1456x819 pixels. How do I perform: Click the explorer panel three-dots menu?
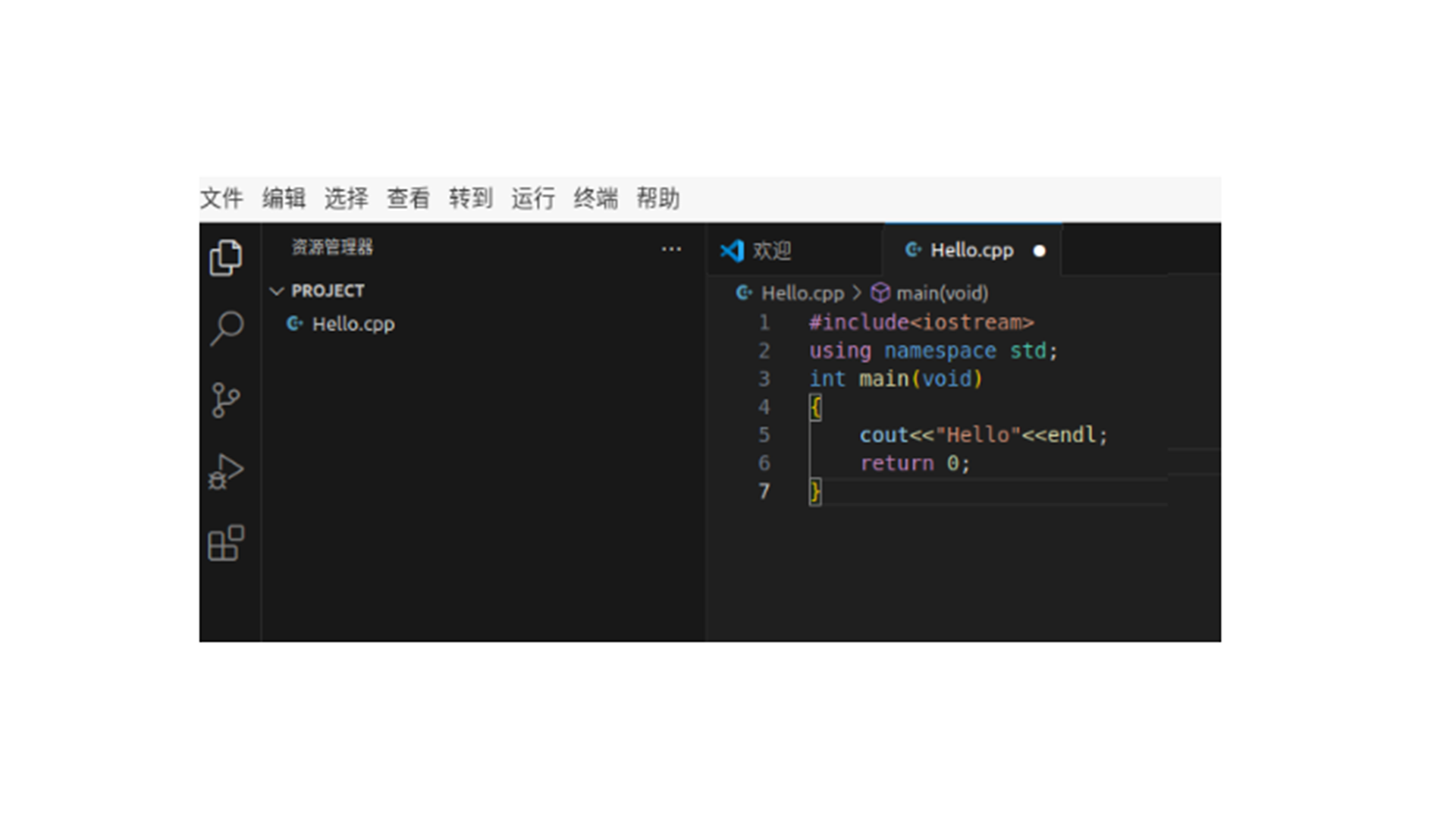[671, 249]
